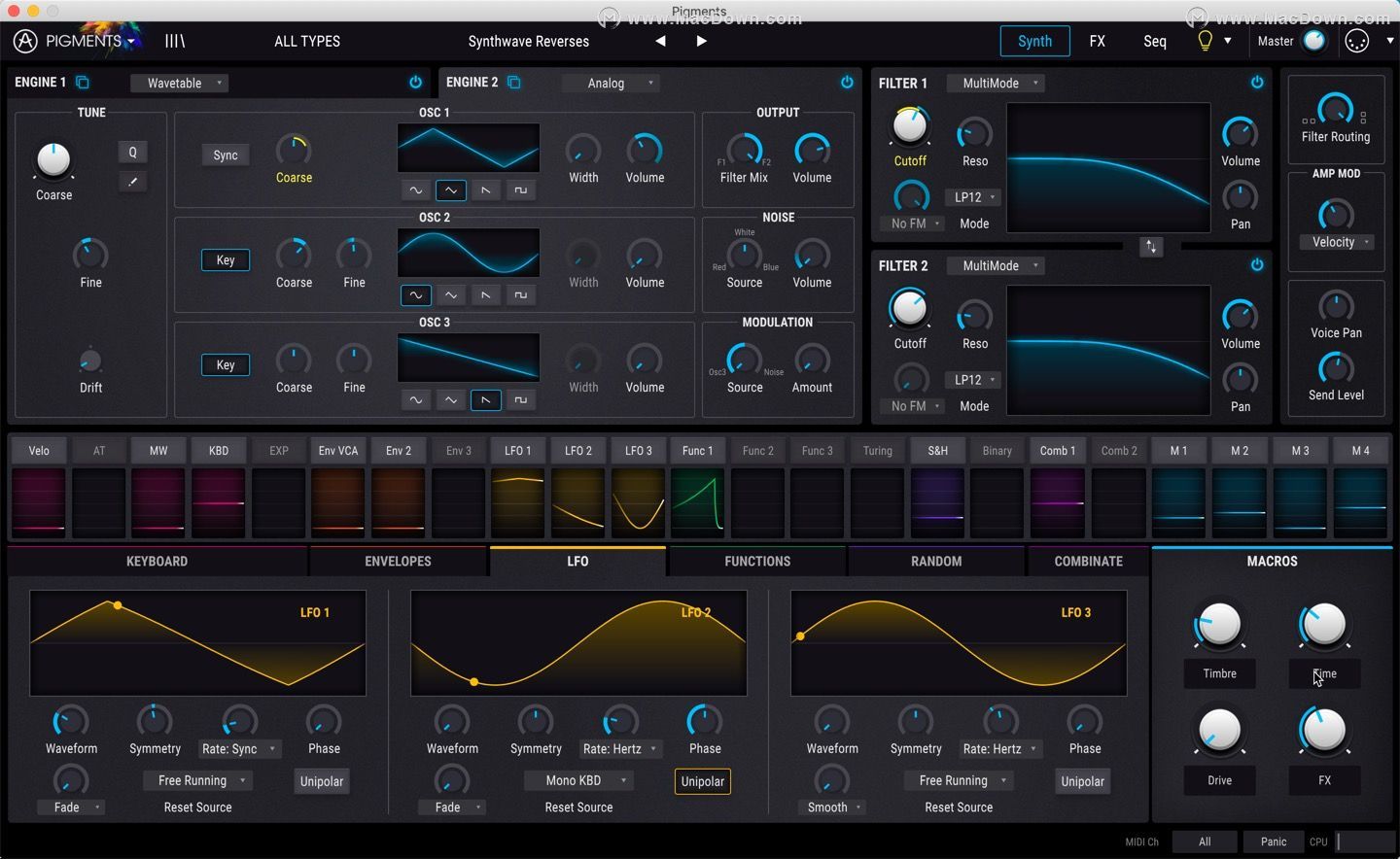Select sawtooth waveform for OSC 2

pos(486,295)
